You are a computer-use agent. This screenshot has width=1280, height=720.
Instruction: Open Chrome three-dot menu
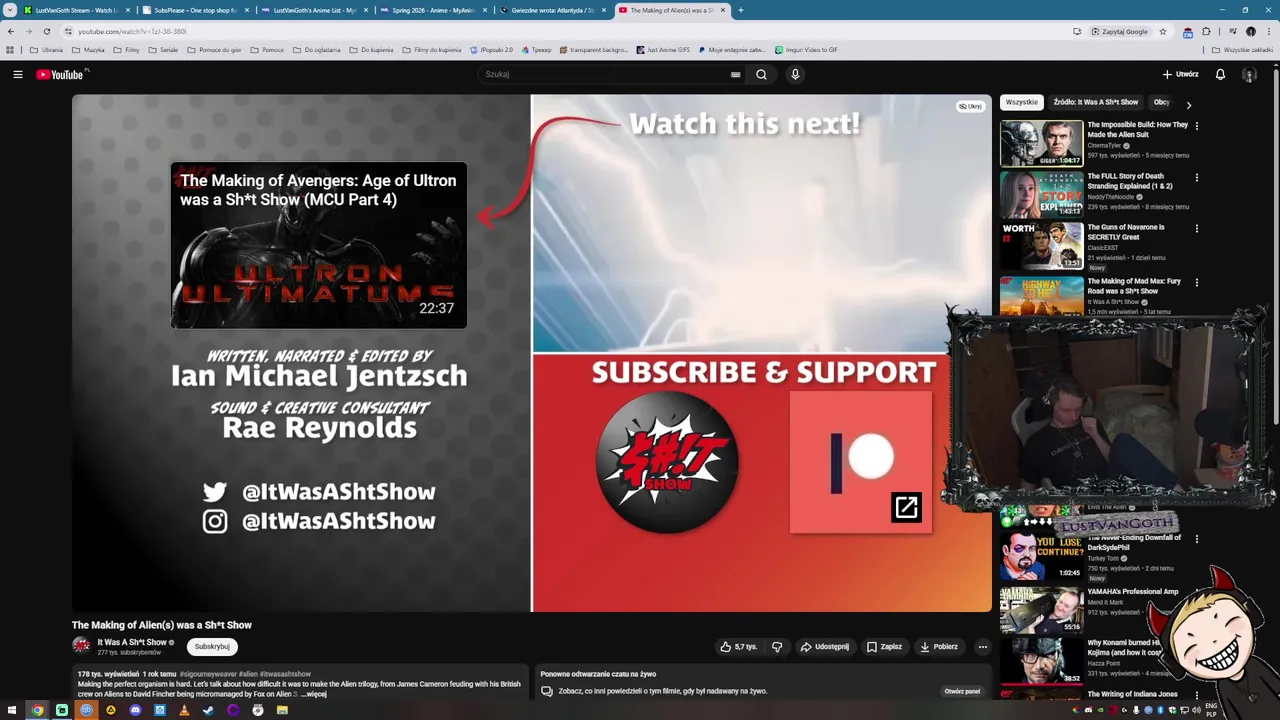pos(1268,31)
